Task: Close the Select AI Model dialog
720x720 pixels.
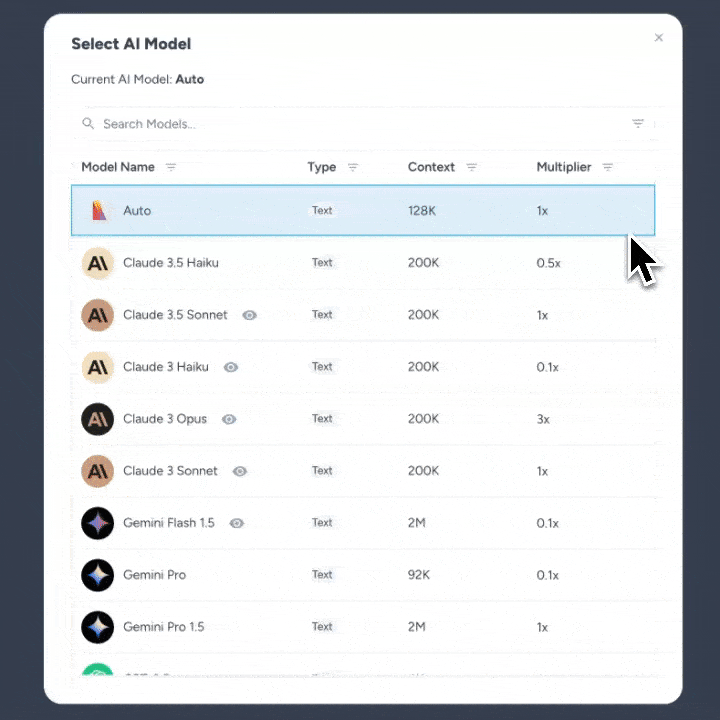Action: pos(658,38)
